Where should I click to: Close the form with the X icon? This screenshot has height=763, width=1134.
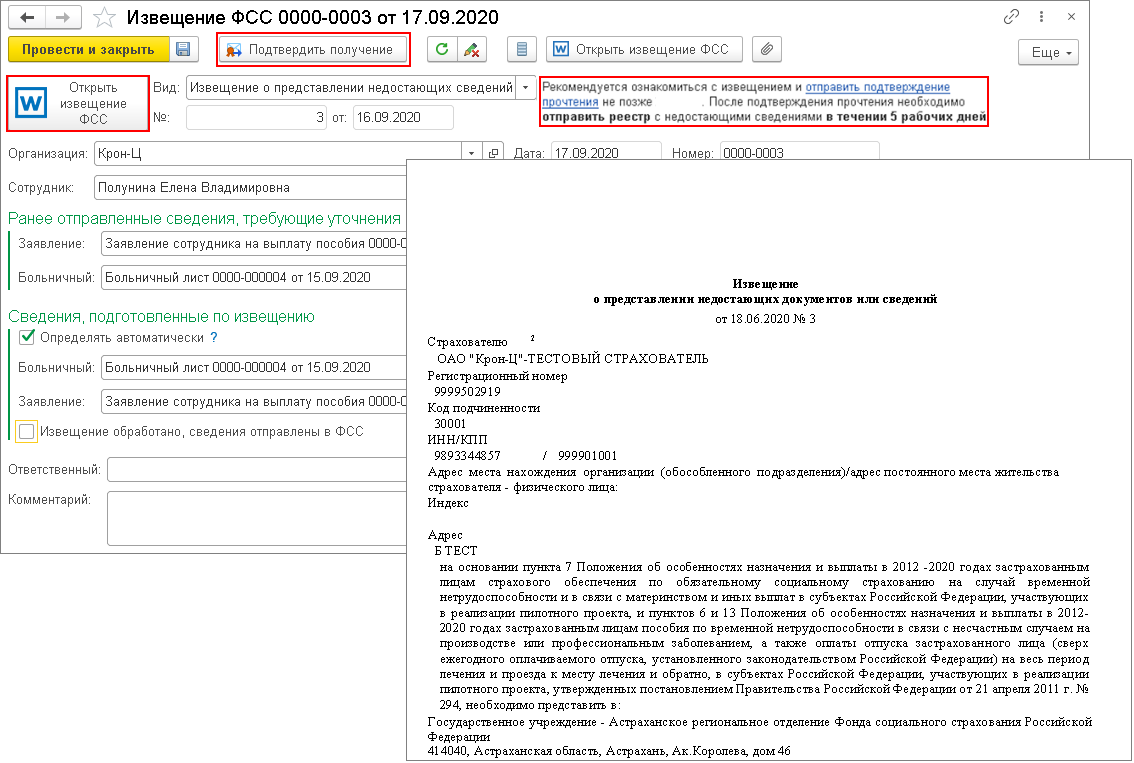[1072, 17]
